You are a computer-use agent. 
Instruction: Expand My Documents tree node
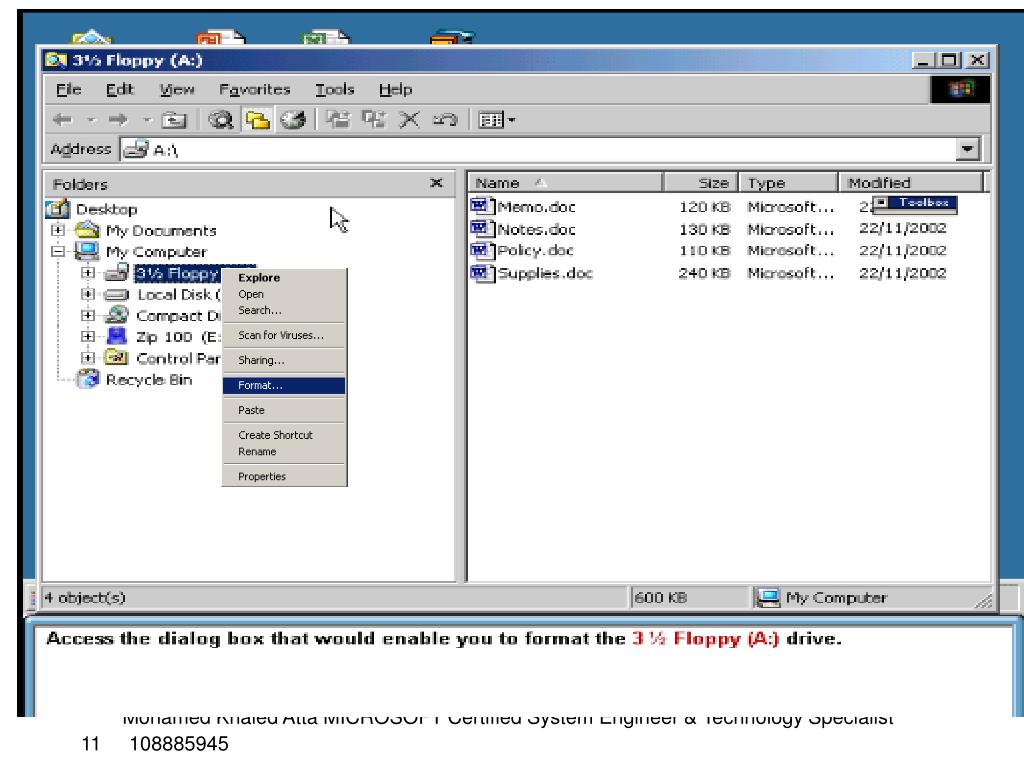pos(58,231)
